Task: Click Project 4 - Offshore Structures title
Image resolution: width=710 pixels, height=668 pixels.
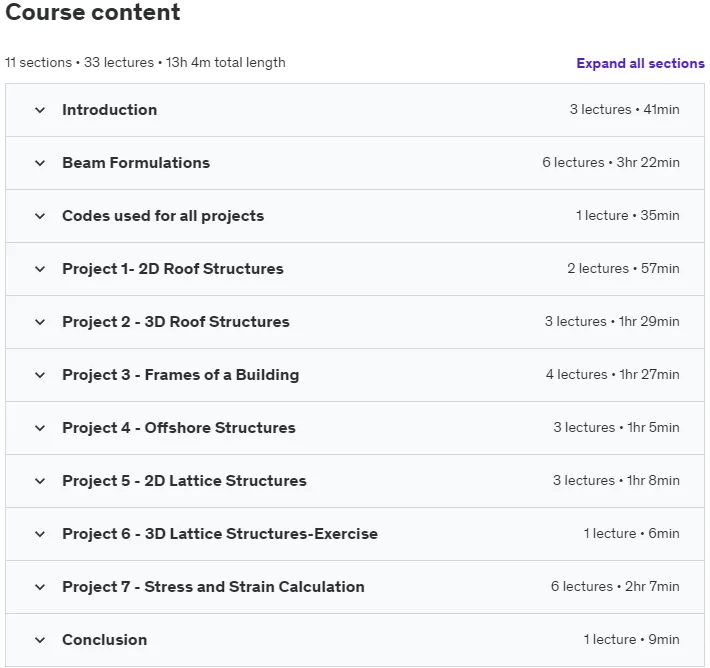Action: [x=179, y=428]
